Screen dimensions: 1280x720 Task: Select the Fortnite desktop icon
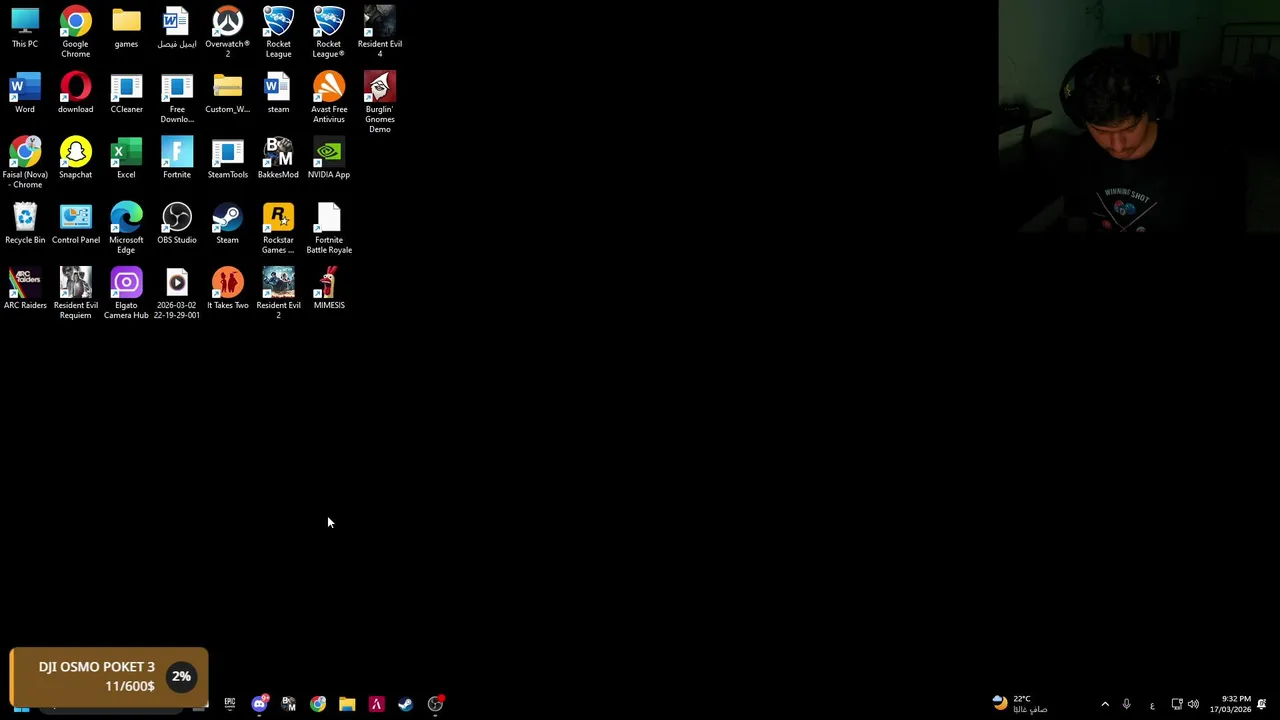(177, 158)
